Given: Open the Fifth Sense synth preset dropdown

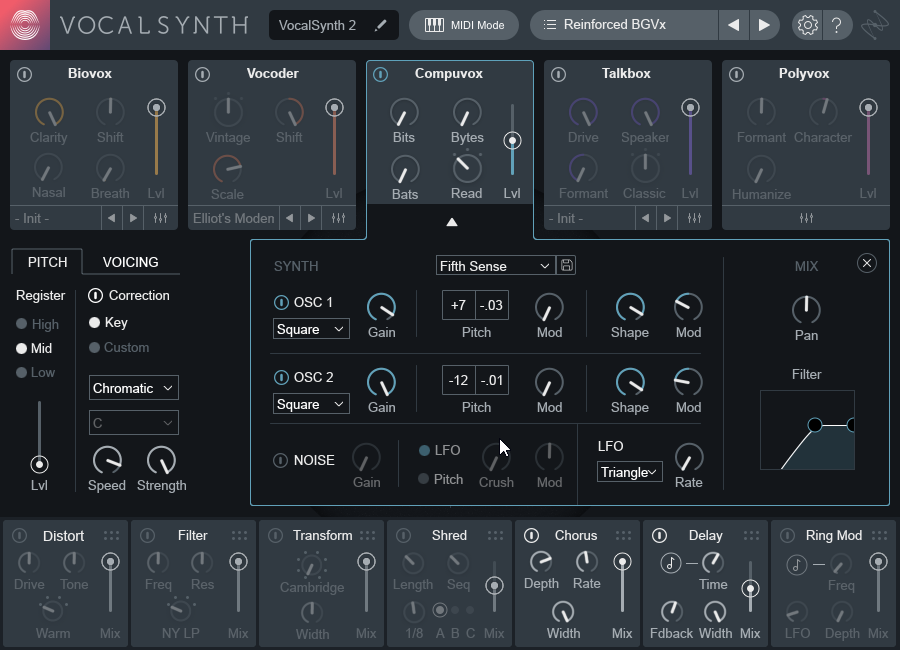Looking at the screenshot, I should pyautogui.click(x=495, y=266).
